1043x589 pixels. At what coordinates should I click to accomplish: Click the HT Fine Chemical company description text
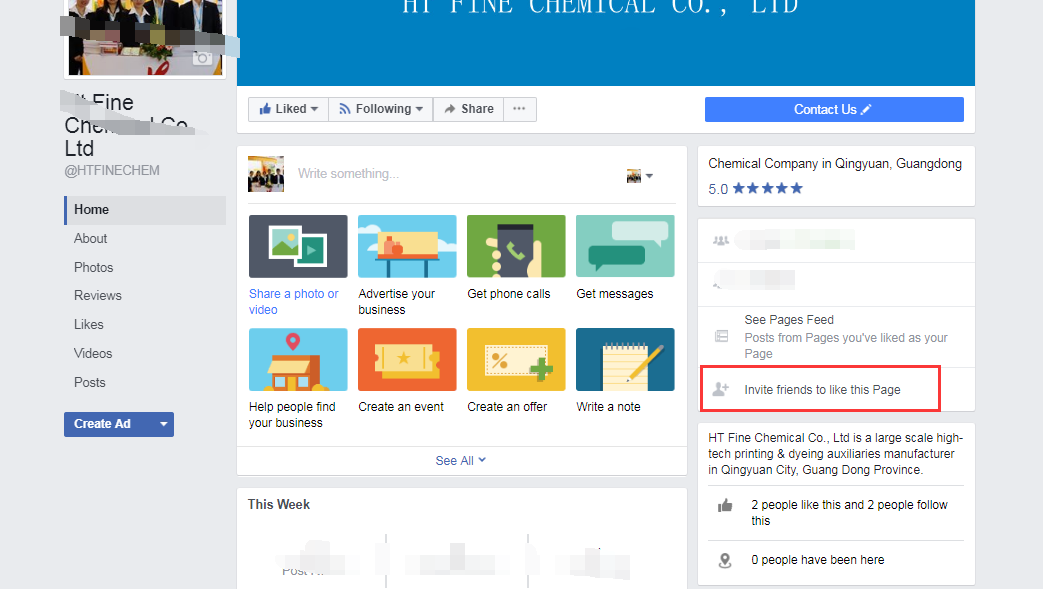835,454
